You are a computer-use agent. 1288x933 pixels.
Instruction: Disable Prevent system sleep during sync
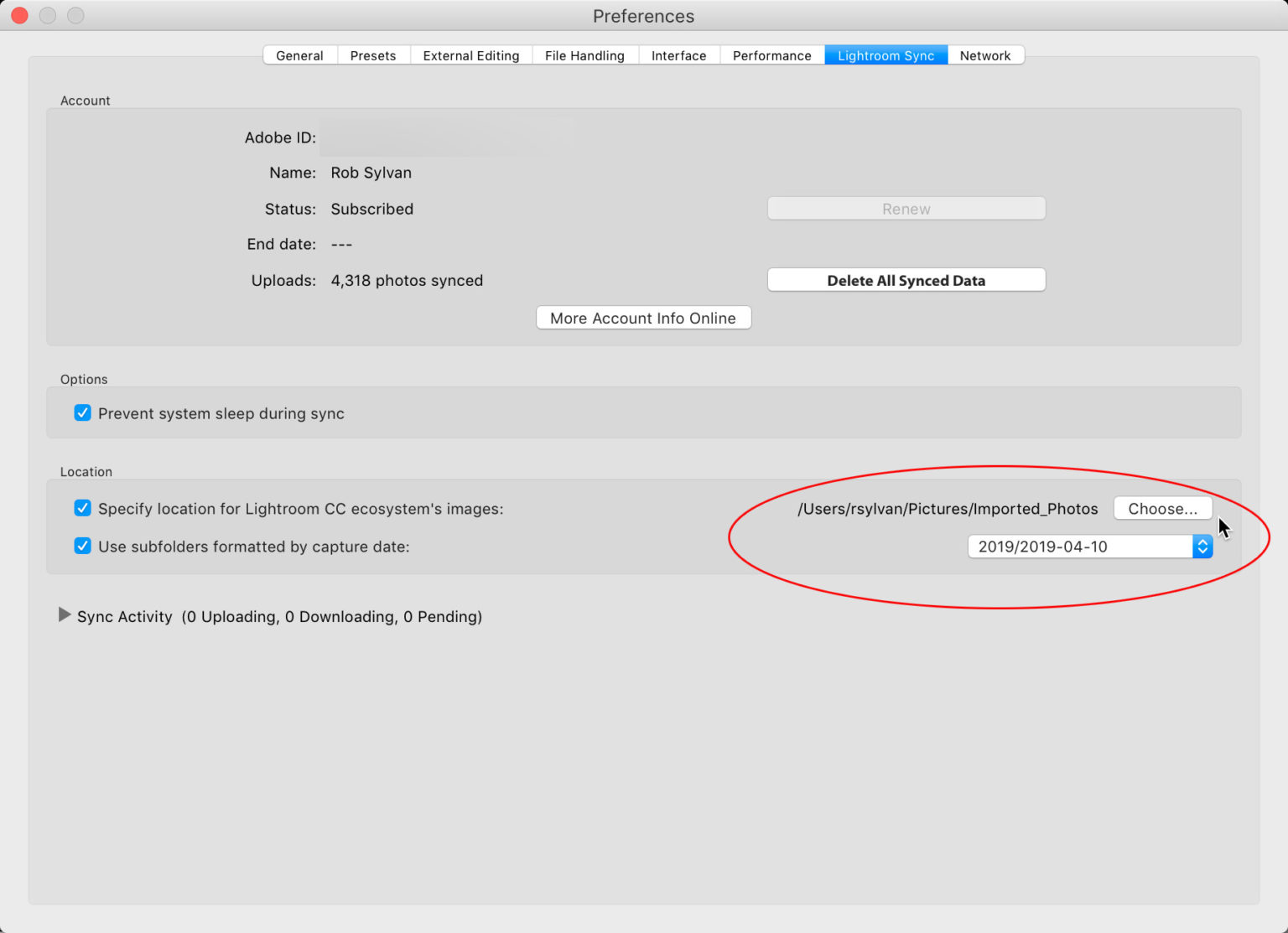(x=82, y=412)
